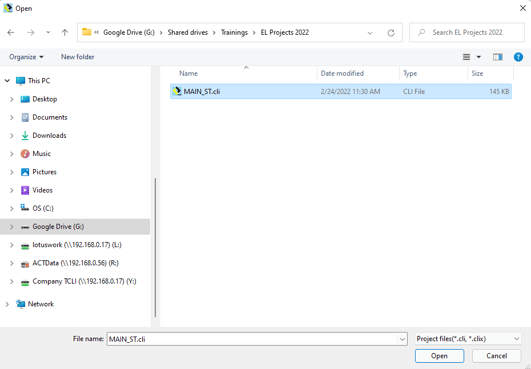Expand the Documents tree node

pyautogui.click(x=12, y=117)
